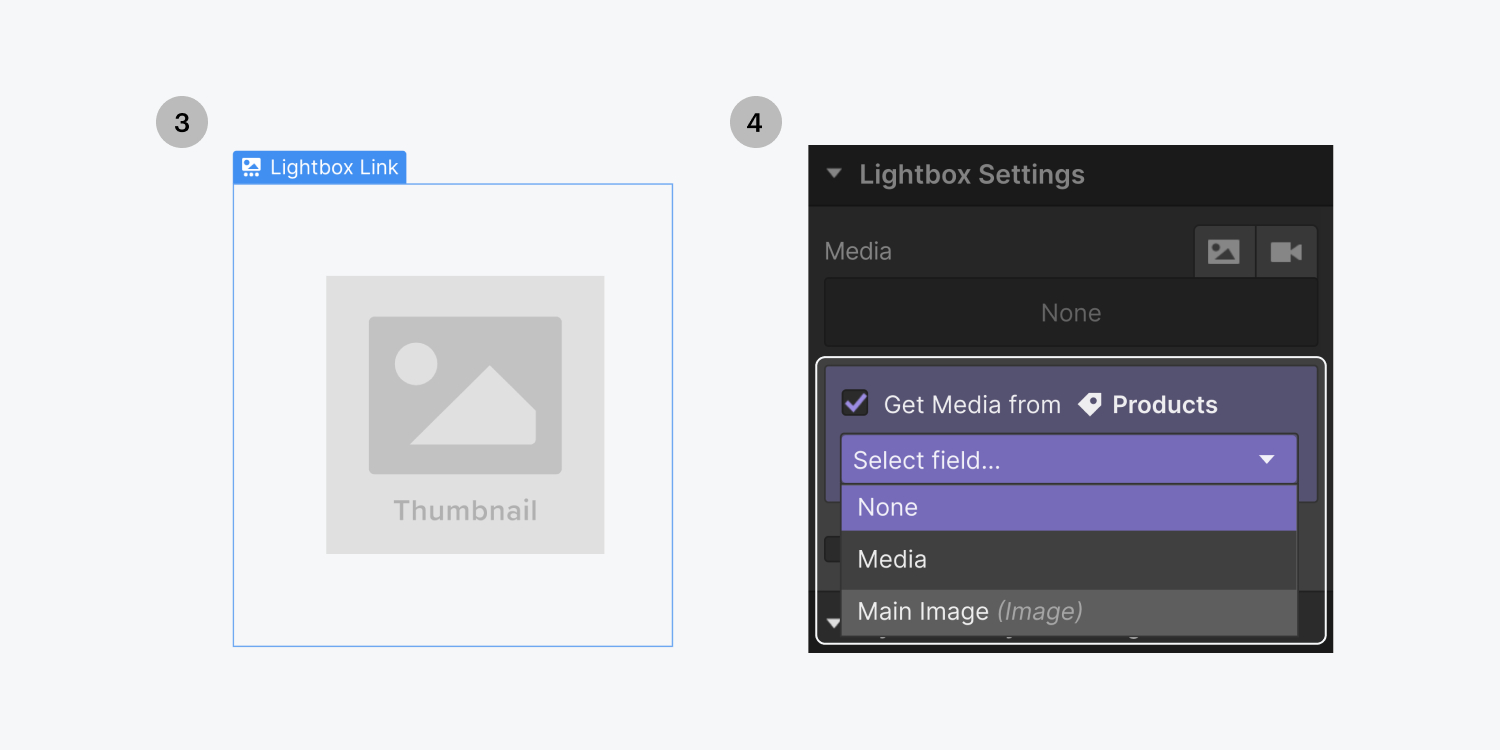Screen dimensions: 1501x751
Task: Click the None media placeholder button
Action: click(1069, 312)
